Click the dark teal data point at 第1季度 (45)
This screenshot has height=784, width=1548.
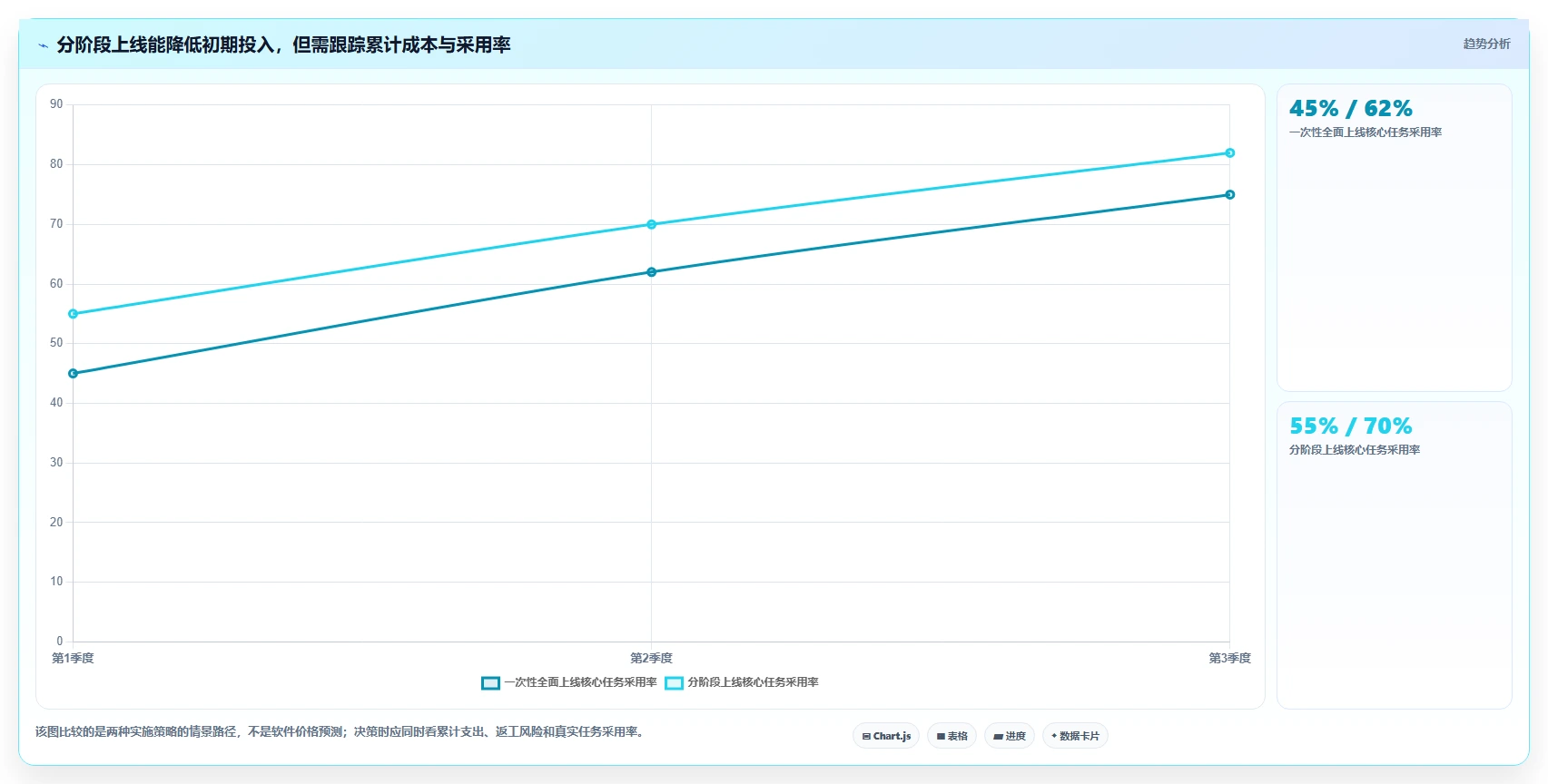[74, 374]
